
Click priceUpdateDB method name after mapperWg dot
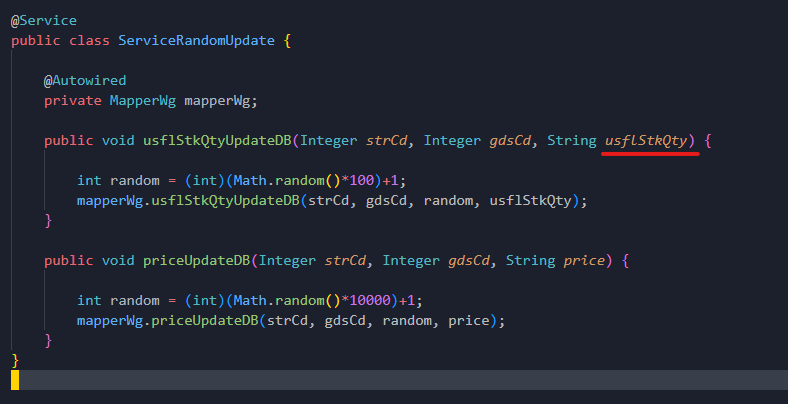point(205,321)
